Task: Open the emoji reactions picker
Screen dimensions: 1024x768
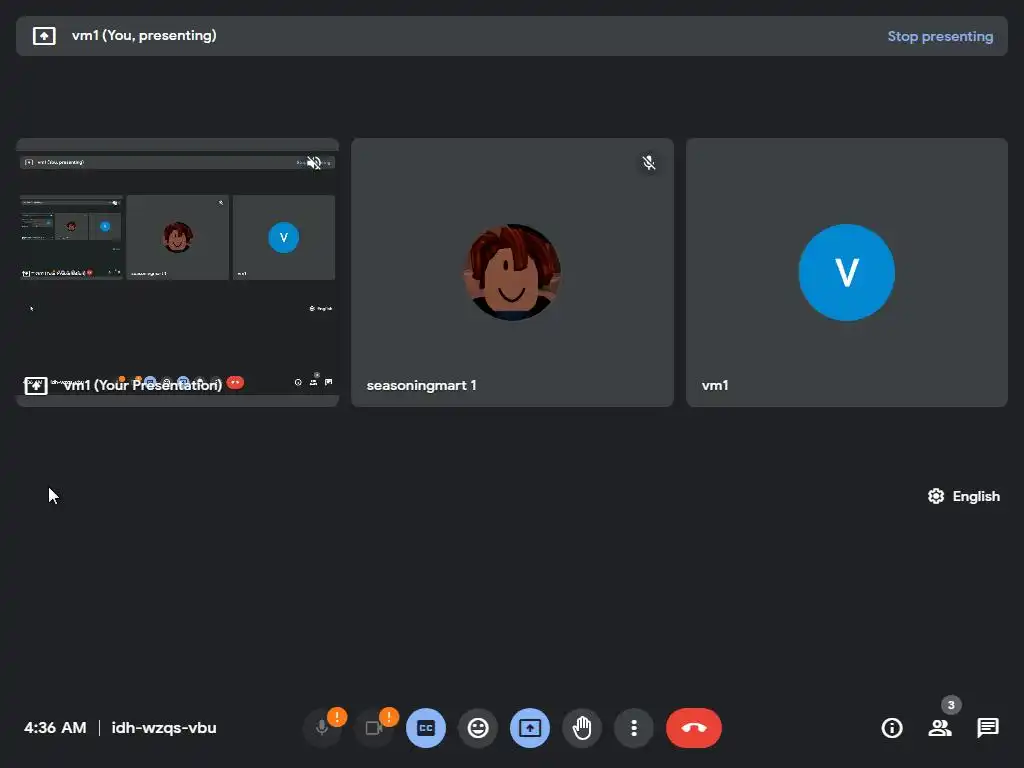Action: (478, 728)
